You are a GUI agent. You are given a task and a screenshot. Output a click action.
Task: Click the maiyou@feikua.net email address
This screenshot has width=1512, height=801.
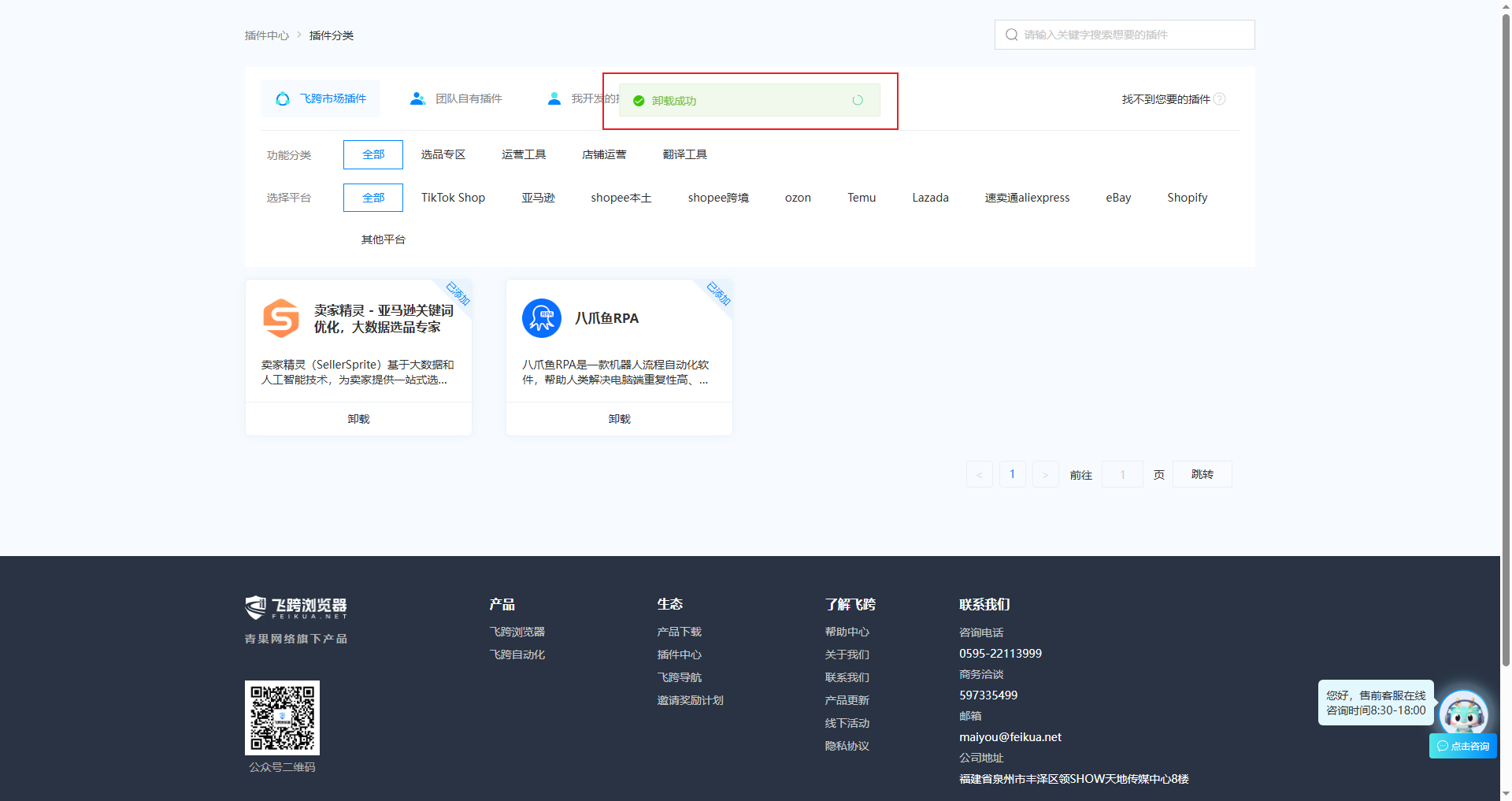[1010, 737]
